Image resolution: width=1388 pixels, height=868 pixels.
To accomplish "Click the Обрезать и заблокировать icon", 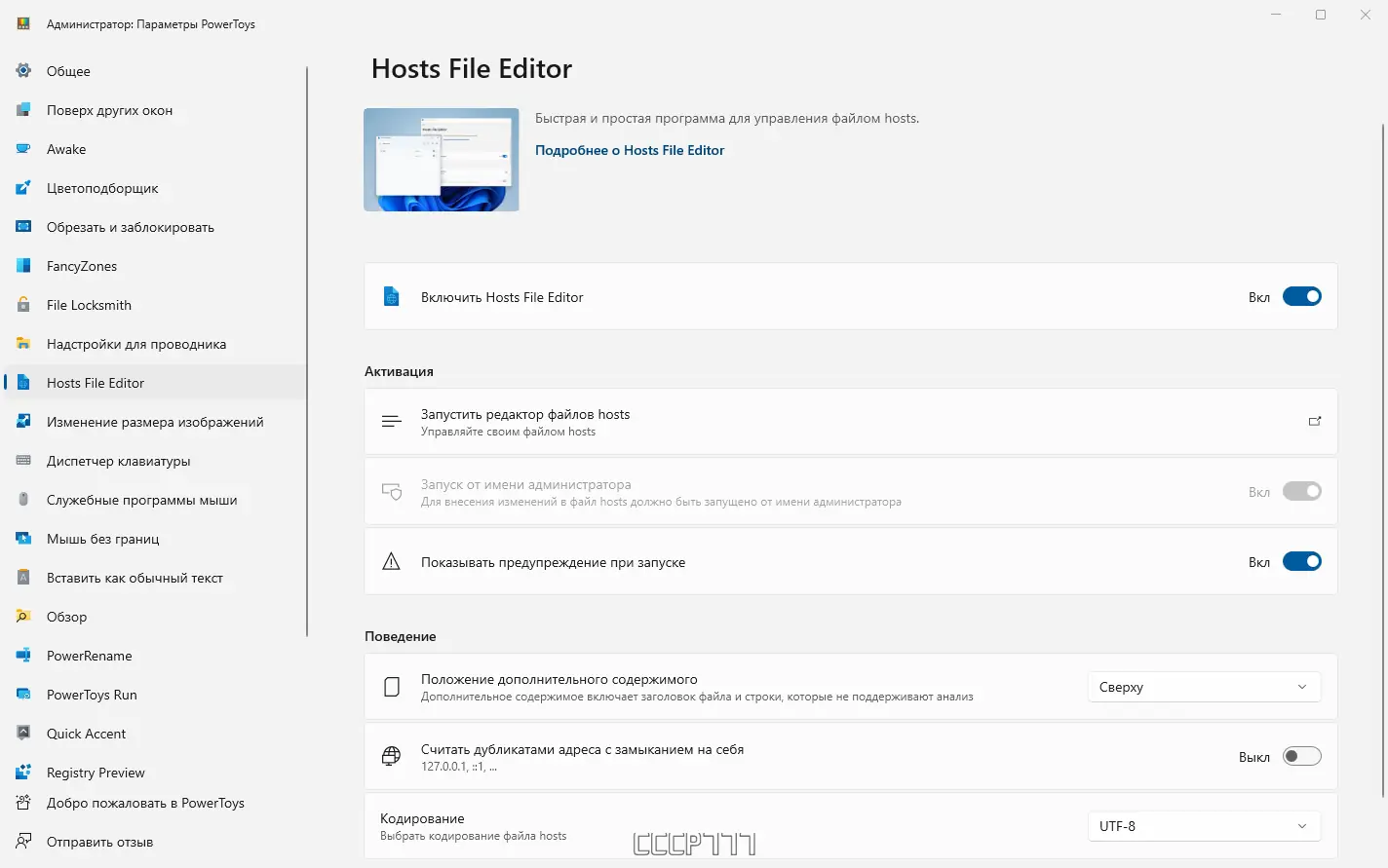I will coord(23,226).
